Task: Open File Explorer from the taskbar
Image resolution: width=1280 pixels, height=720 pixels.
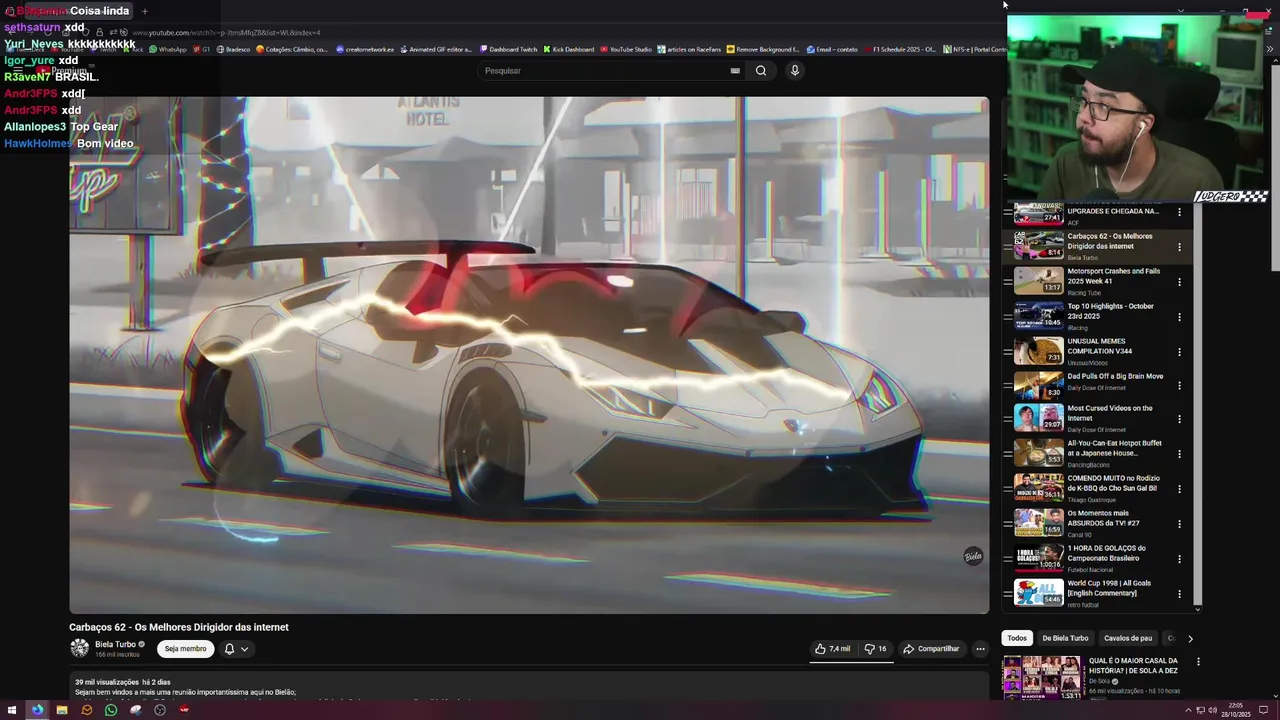Action: (x=62, y=710)
